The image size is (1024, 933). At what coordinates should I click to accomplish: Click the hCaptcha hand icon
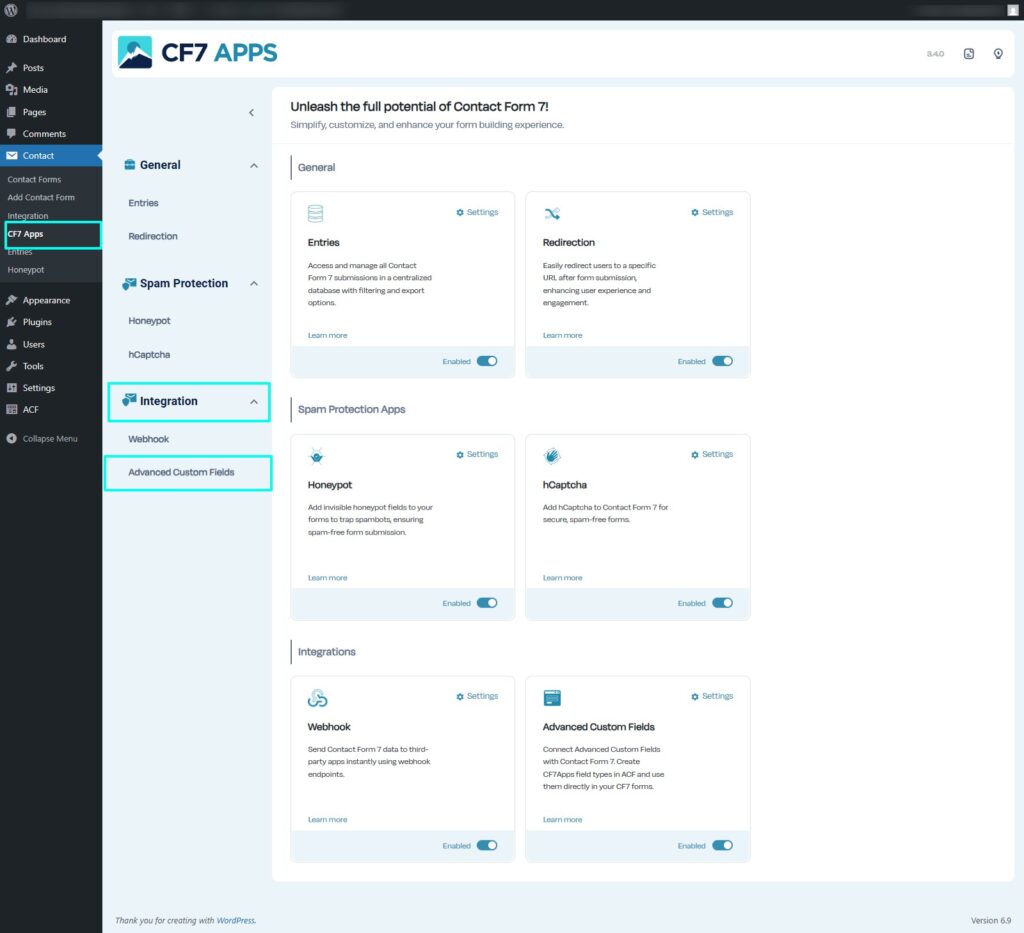552,456
